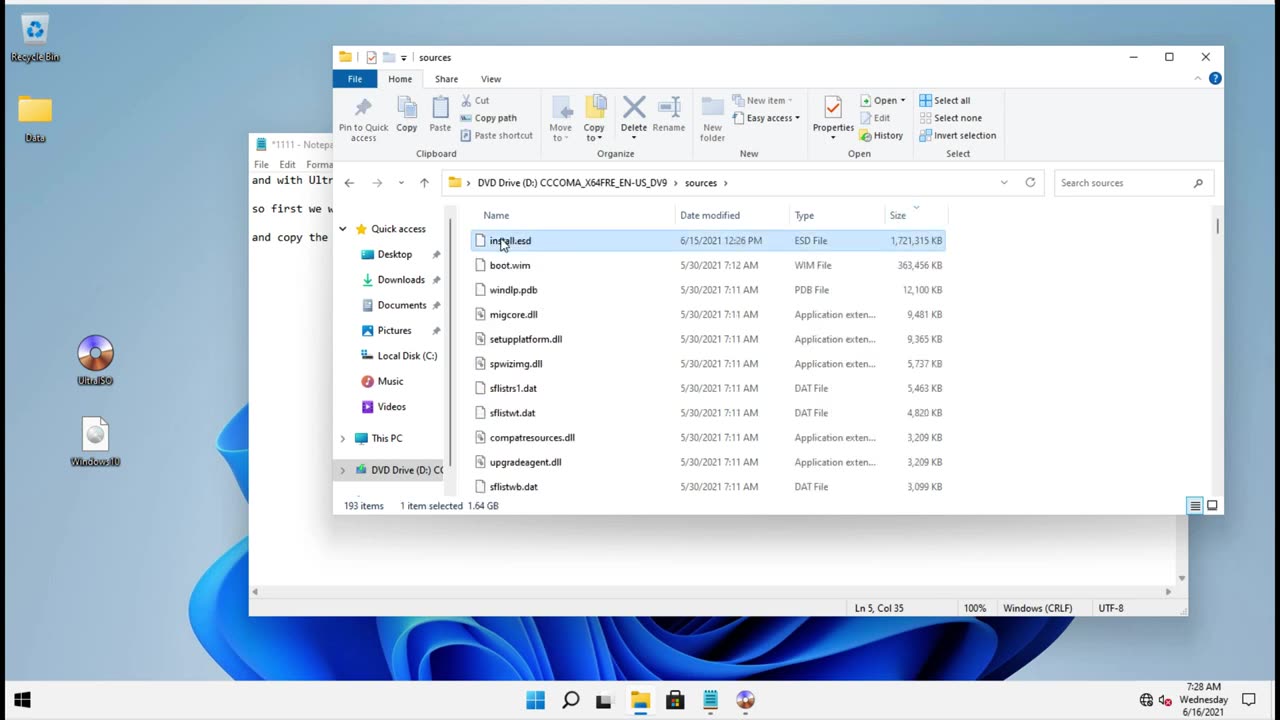Open New item dropdown
1280x720 pixels.
(762, 100)
